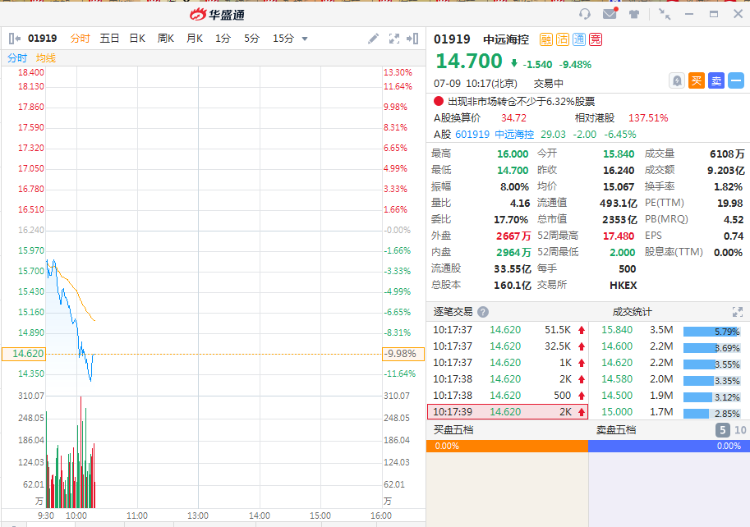Click the 14.620 current price axis marker

tap(24, 354)
